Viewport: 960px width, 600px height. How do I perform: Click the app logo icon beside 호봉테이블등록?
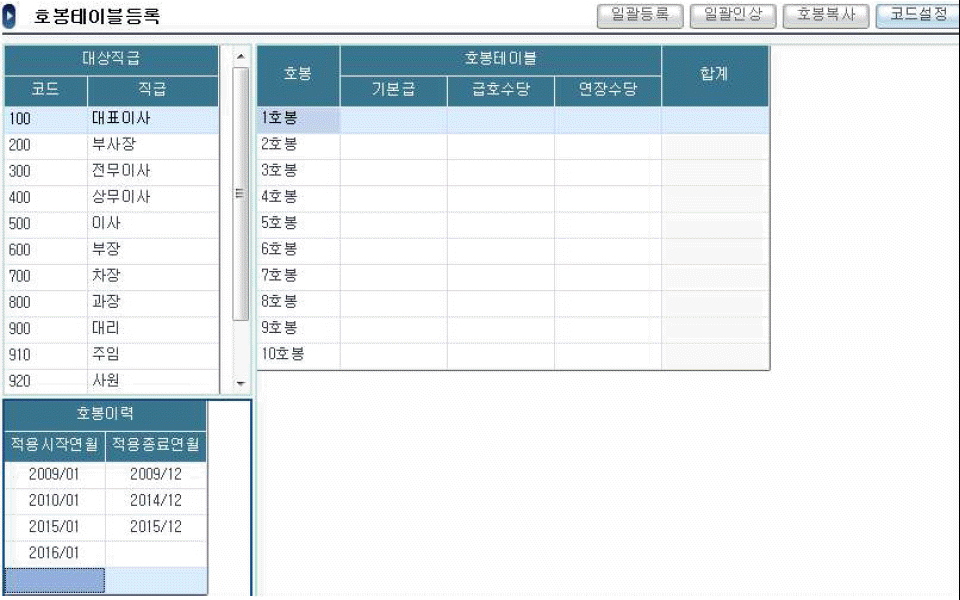[11, 17]
